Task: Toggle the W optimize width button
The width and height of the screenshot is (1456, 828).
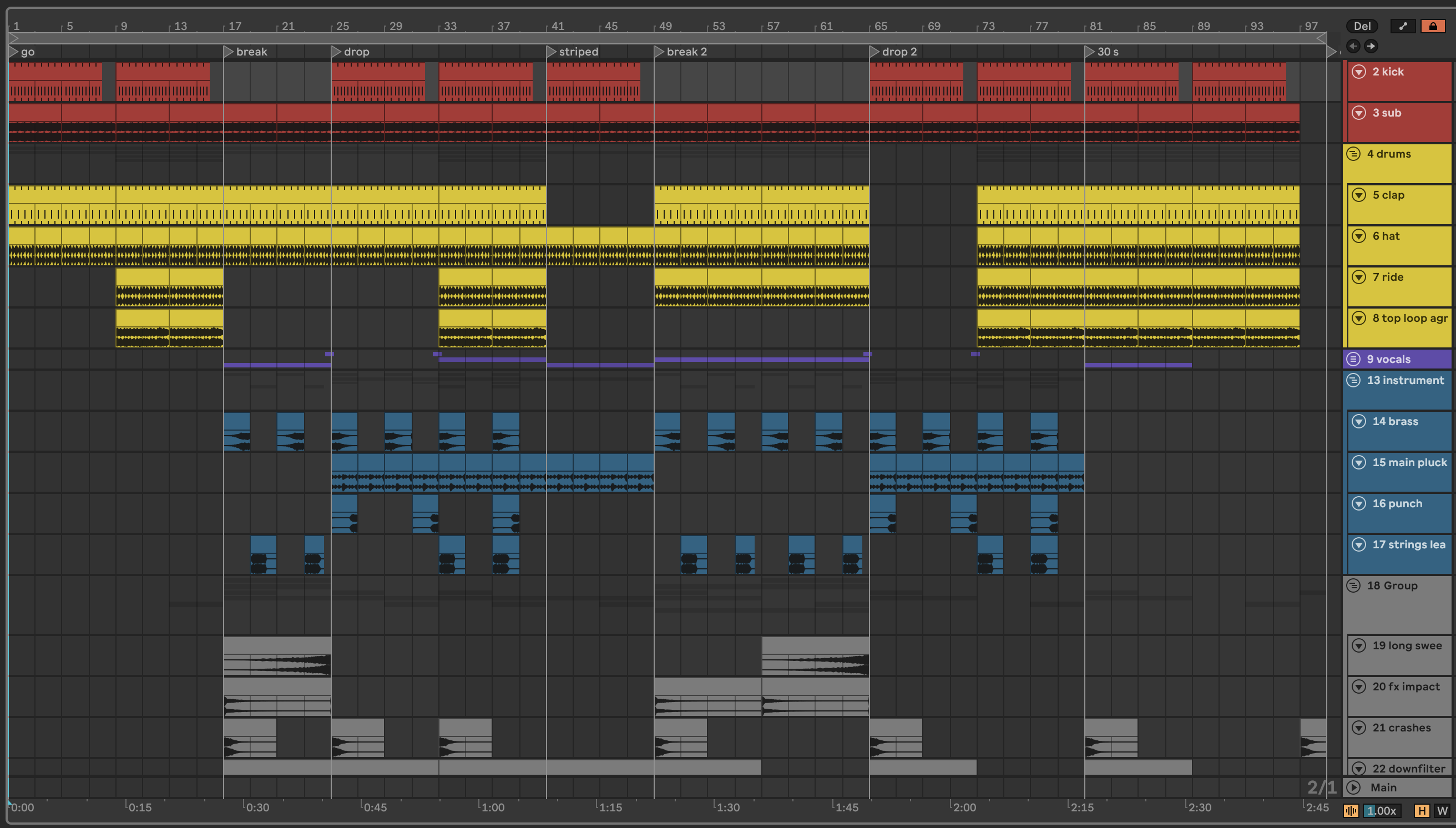Action: coord(1442,810)
